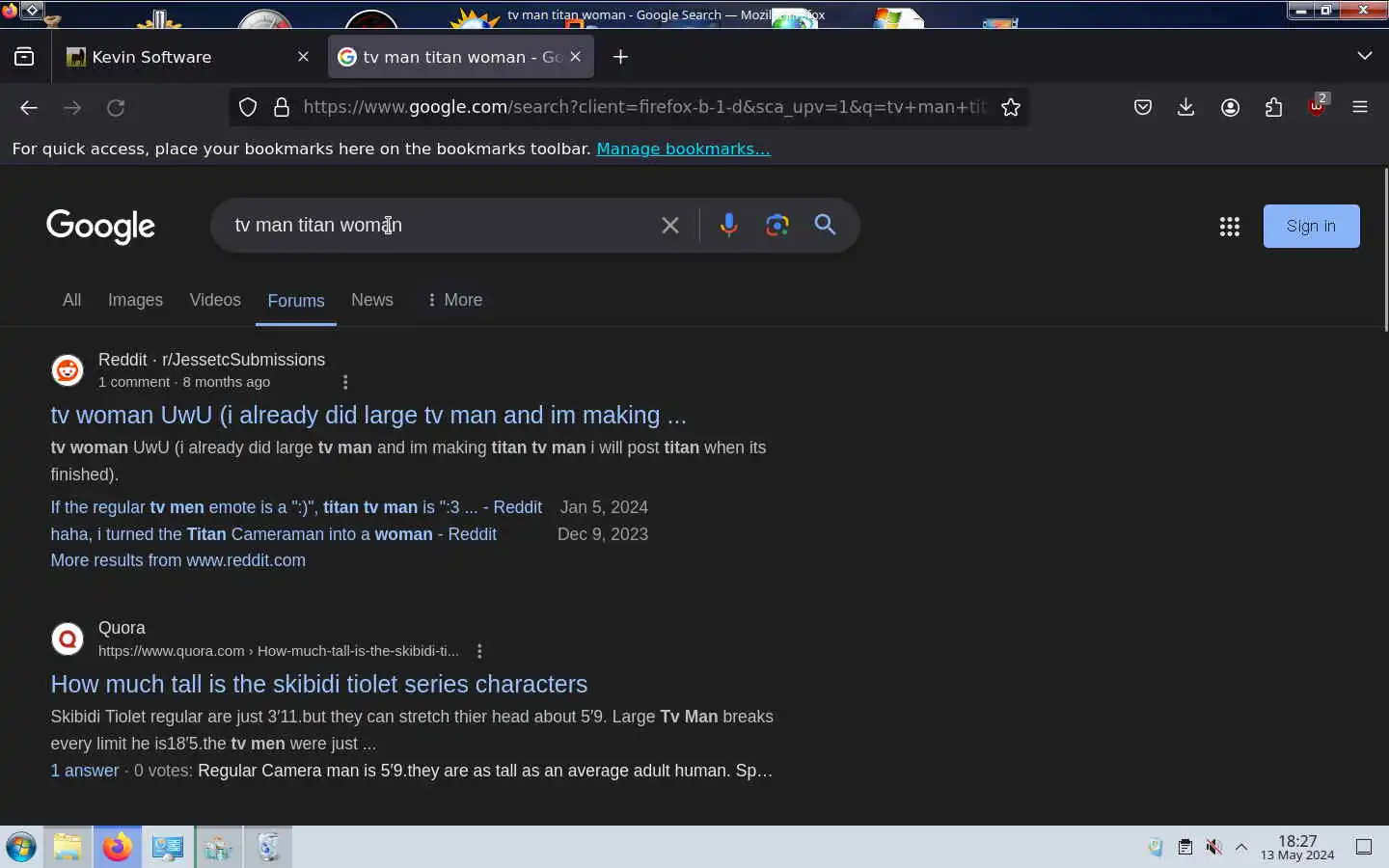Select the Images results tab
This screenshot has width=1389, height=868.
tap(135, 300)
